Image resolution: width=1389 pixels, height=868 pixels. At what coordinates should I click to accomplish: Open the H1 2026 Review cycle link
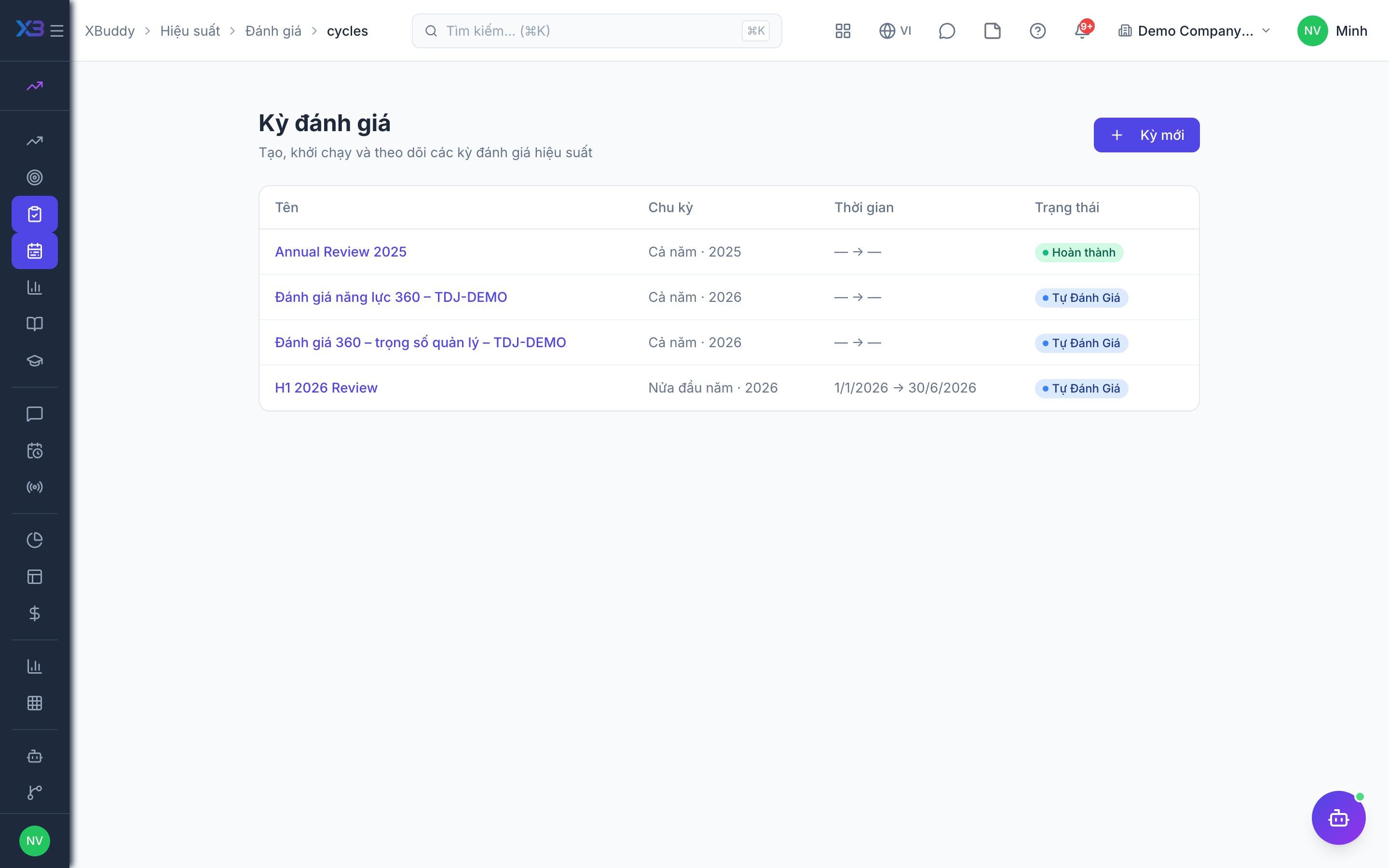point(326,388)
